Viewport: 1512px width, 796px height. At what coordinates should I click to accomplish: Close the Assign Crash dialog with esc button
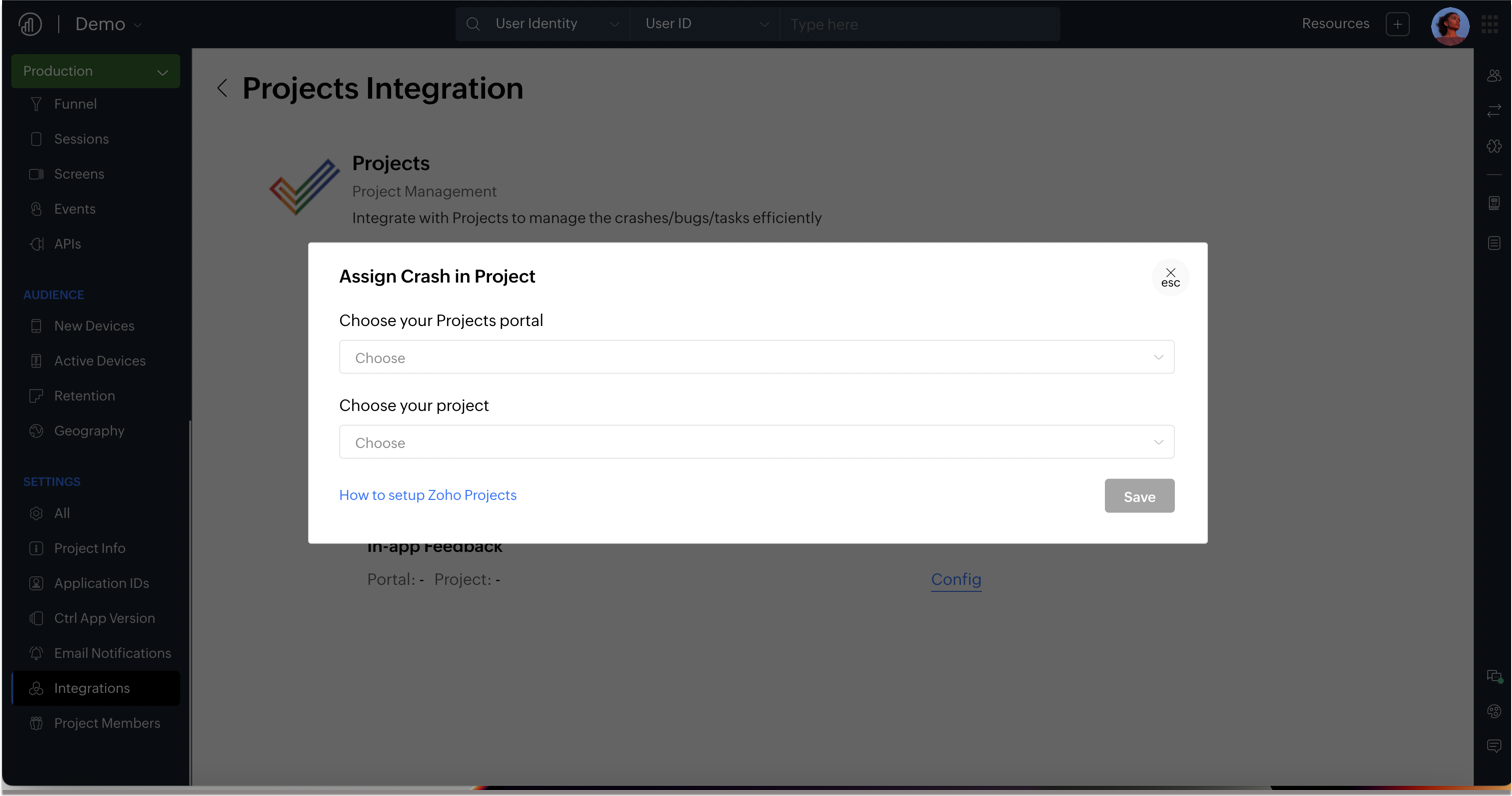(x=1170, y=278)
